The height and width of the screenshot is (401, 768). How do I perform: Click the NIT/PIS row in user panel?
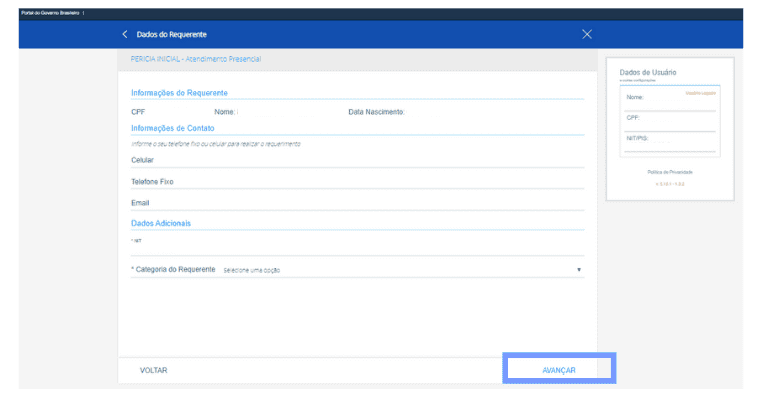670,140
